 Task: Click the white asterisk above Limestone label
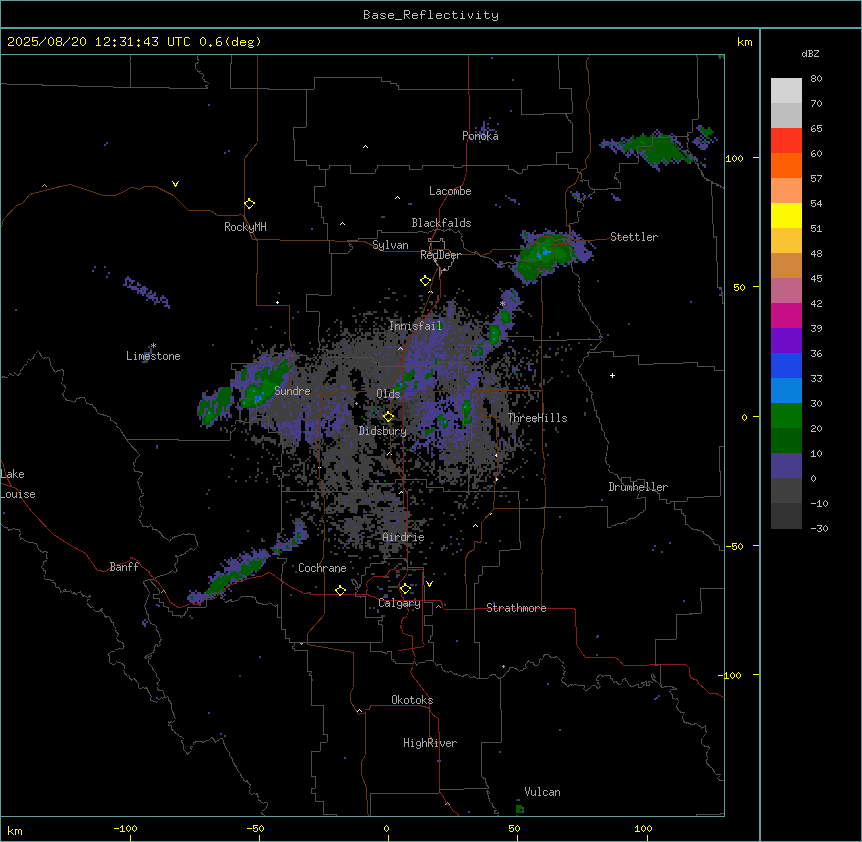(x=153, y=345)
